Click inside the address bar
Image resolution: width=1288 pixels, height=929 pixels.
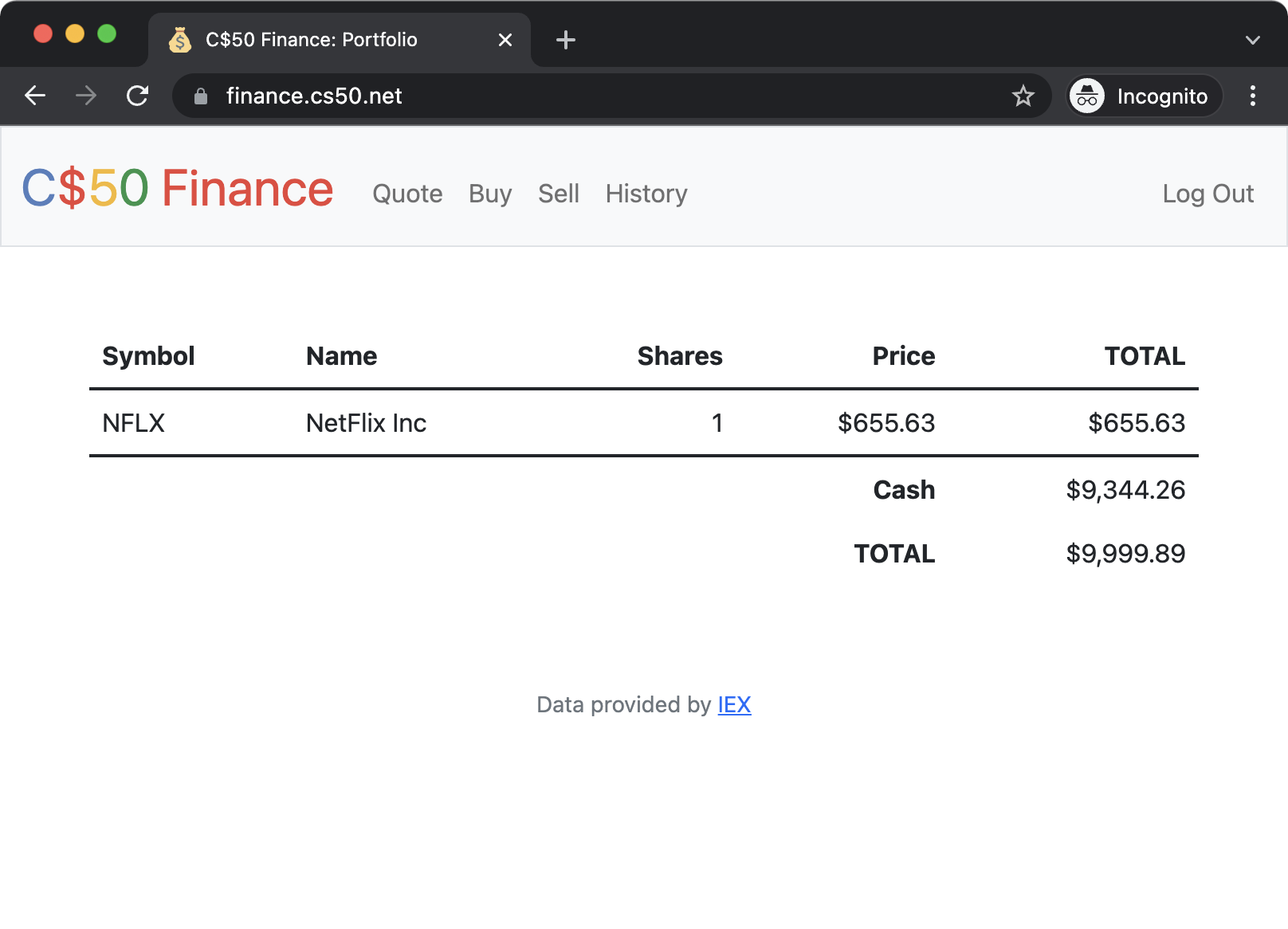[558, 96]
